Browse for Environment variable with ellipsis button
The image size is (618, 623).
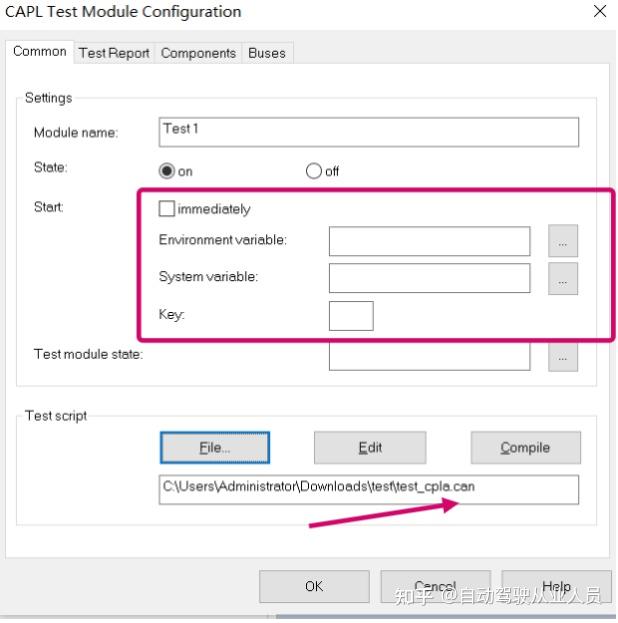pyautogui.click(x=563, y=241)
